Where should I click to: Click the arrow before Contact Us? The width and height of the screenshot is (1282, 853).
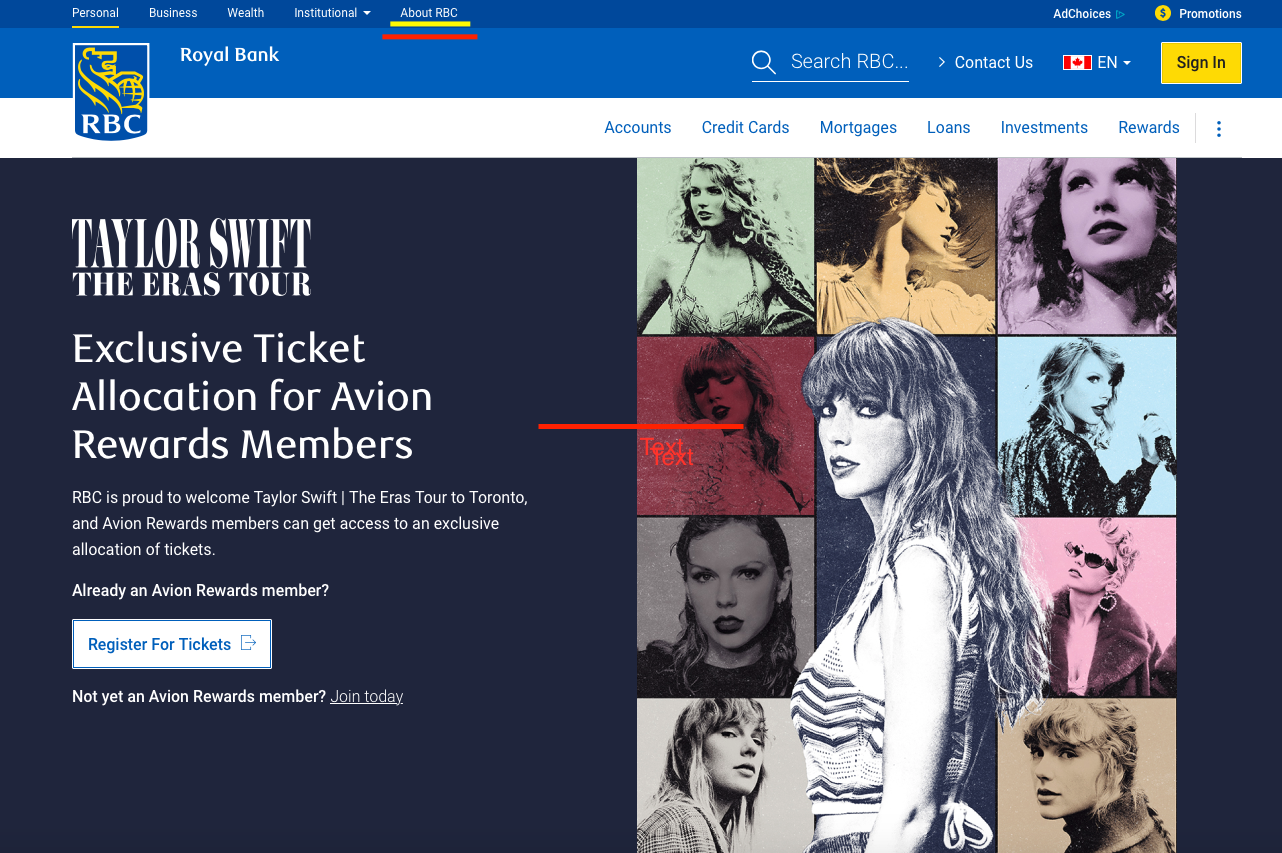click(941, 62)
